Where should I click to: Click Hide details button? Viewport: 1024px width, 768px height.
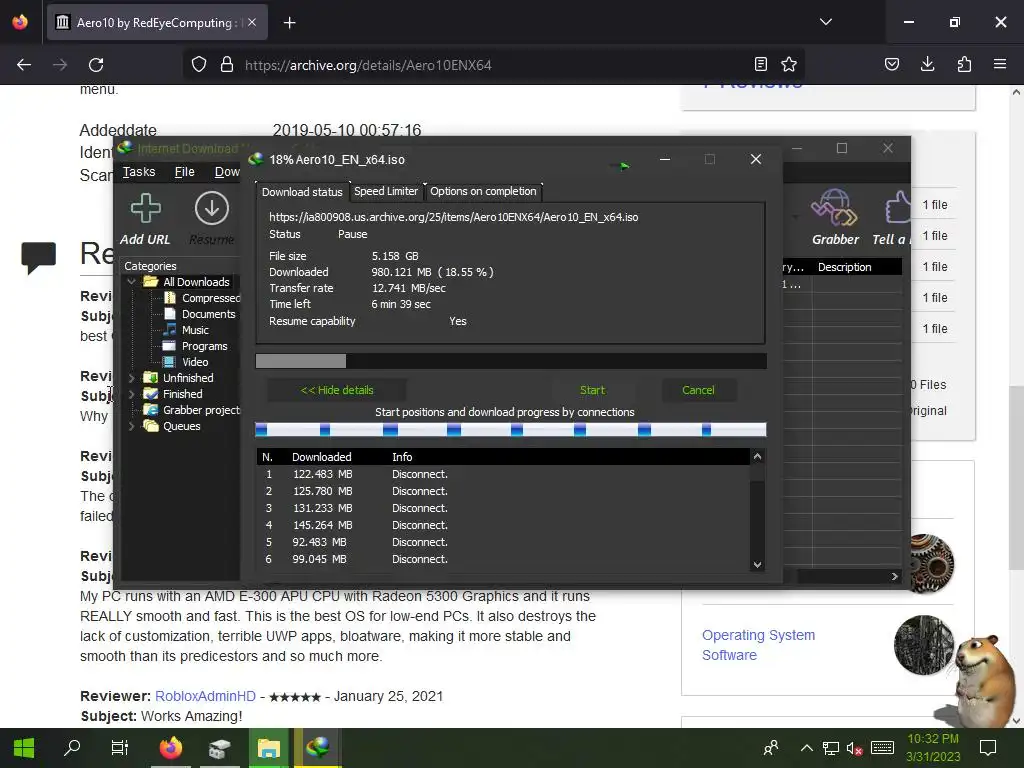(x=337, y=390)
